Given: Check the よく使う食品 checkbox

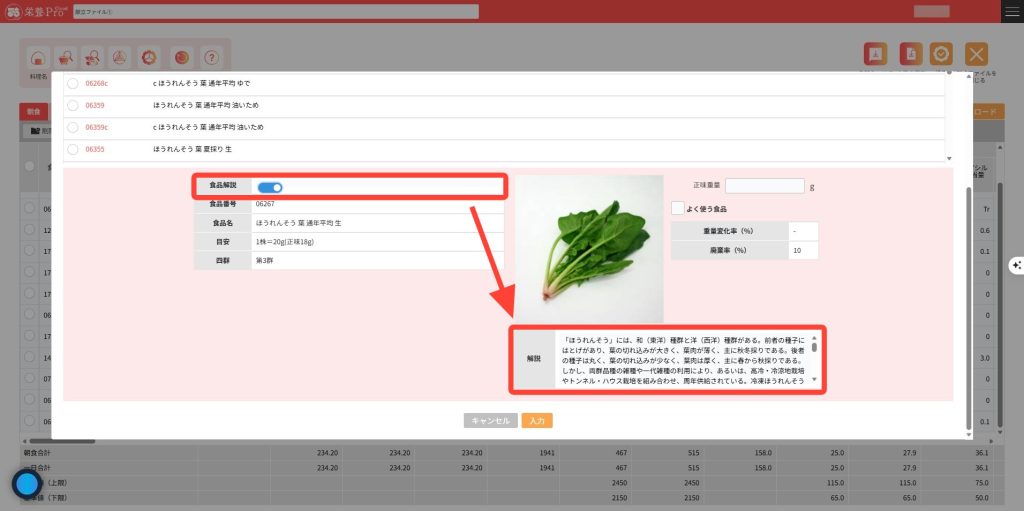Looking at the screenshot, I should (x=678, y=208).
